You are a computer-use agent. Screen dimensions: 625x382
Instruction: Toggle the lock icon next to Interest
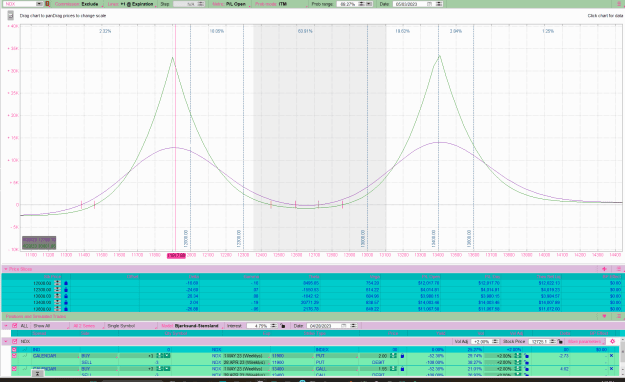(283, 326)
